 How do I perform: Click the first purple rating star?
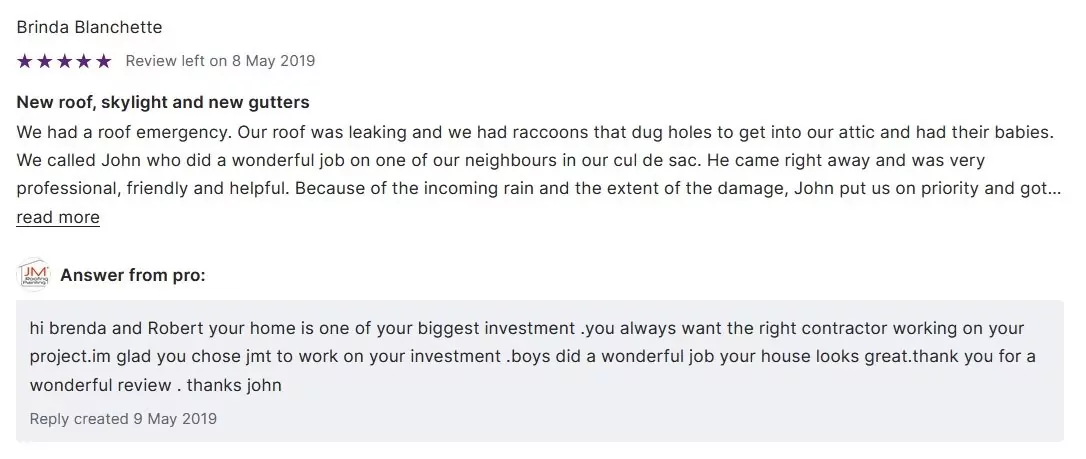[25, 61]
